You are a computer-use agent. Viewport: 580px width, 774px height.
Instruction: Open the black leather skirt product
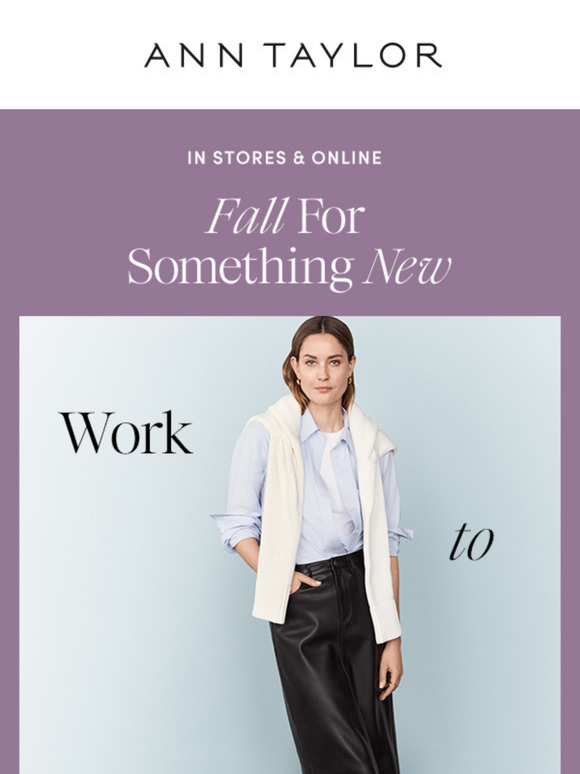[336, 666]
